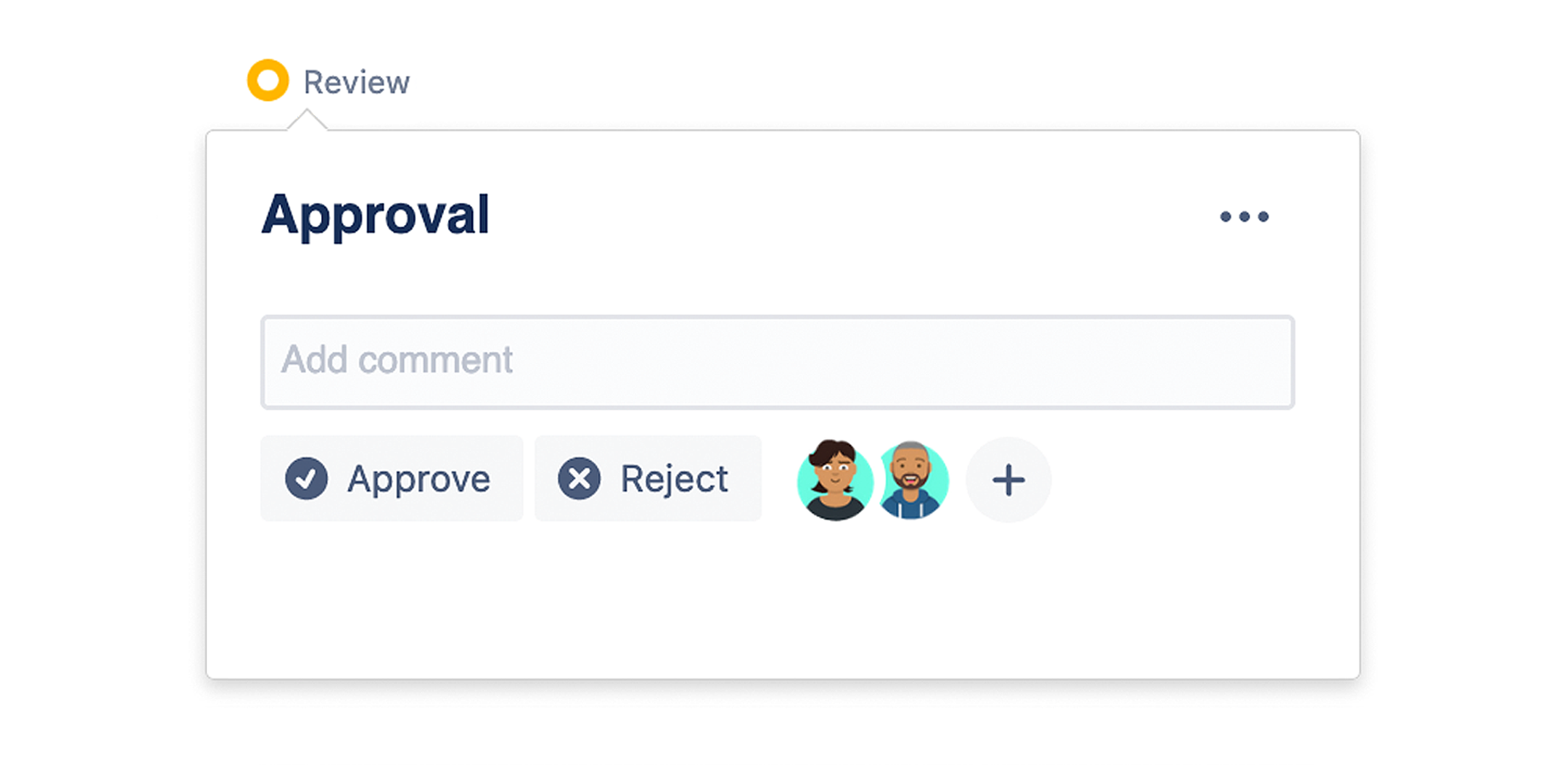This screenshot has height=767, width=1568.
Task: Select the bearded man reviewer avatar
Action: 914,481
